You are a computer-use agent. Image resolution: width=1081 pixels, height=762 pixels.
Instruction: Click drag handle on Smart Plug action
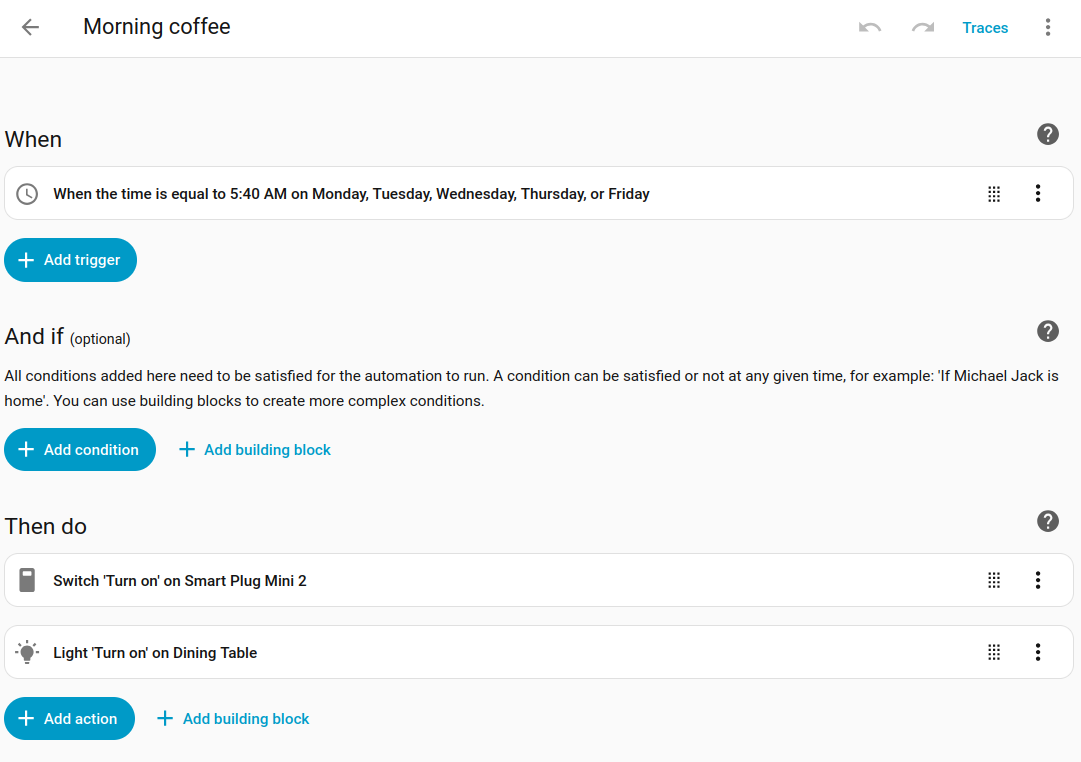click(994, 580)
